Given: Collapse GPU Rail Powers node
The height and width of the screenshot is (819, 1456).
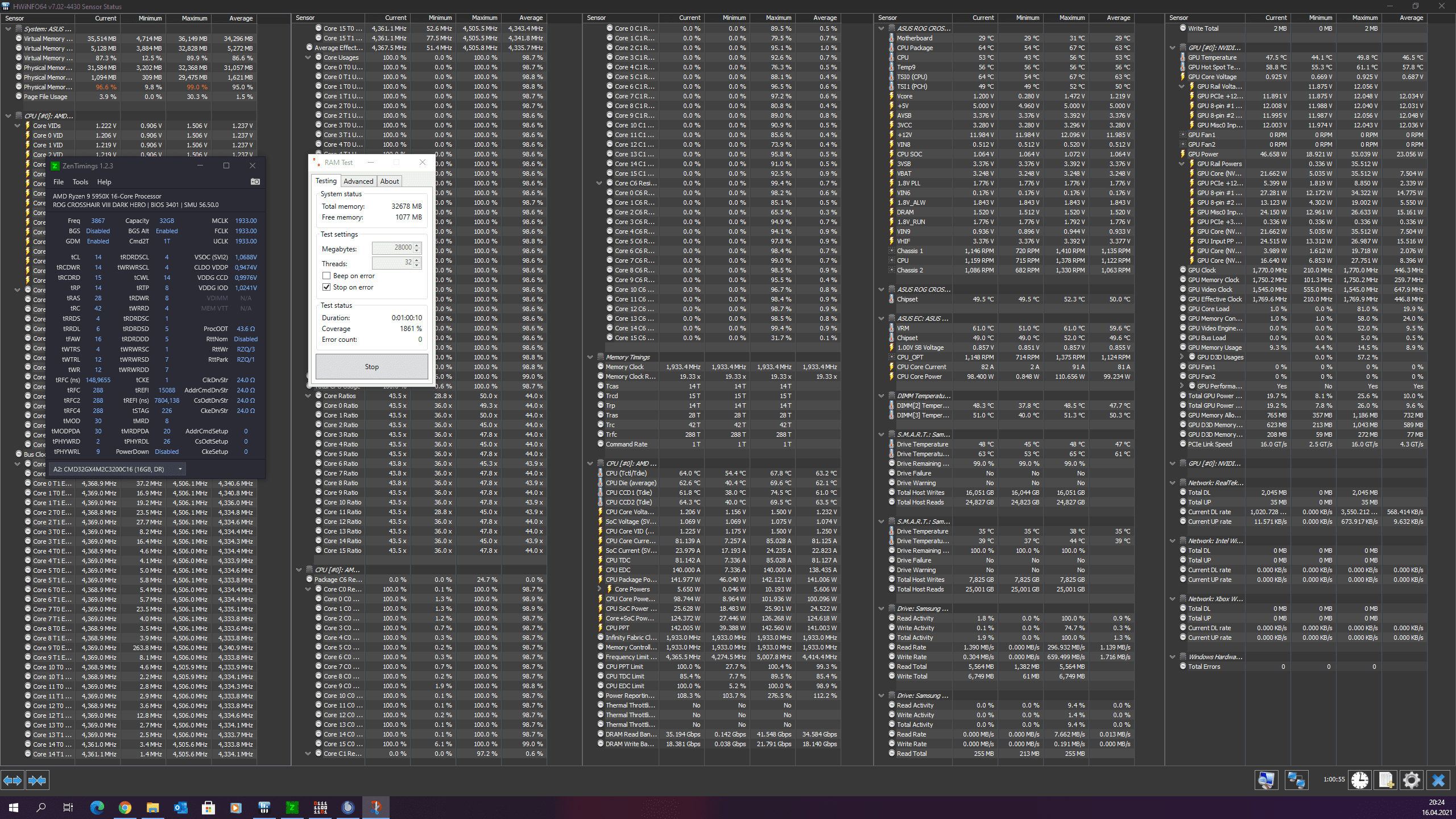Looking at the screenshot, I should [1182, 164].
